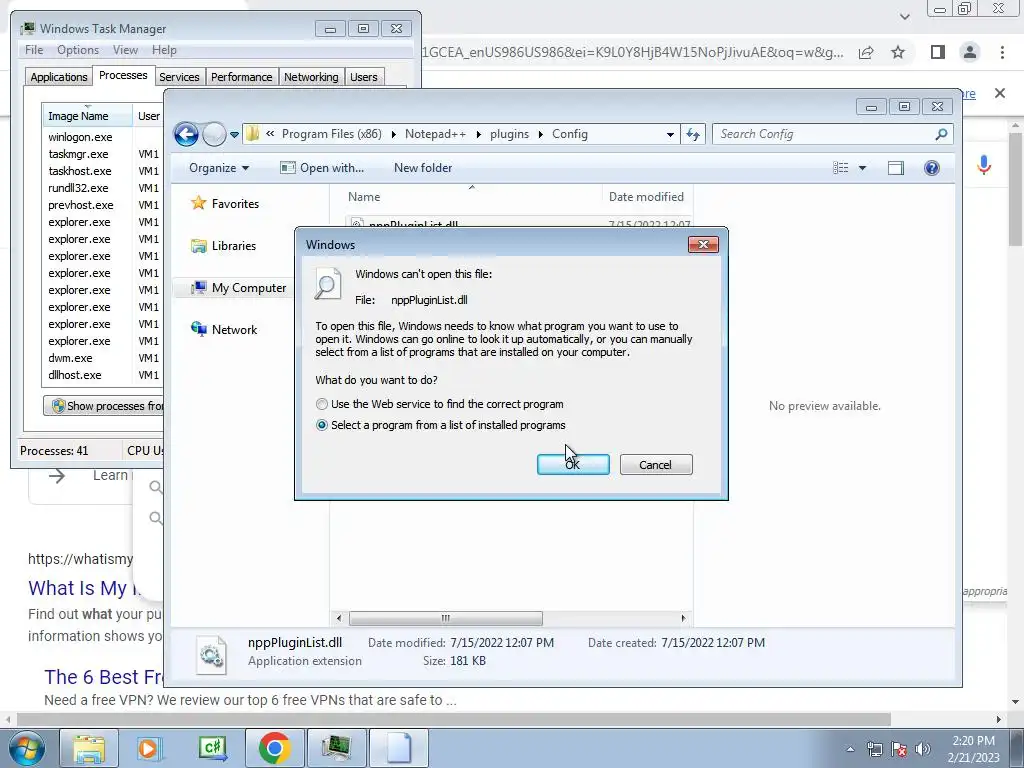The height and width of the screenshot is (768, 1024).
Task: Select dwm.exe in process list
Action: click(x=71, y=358)
